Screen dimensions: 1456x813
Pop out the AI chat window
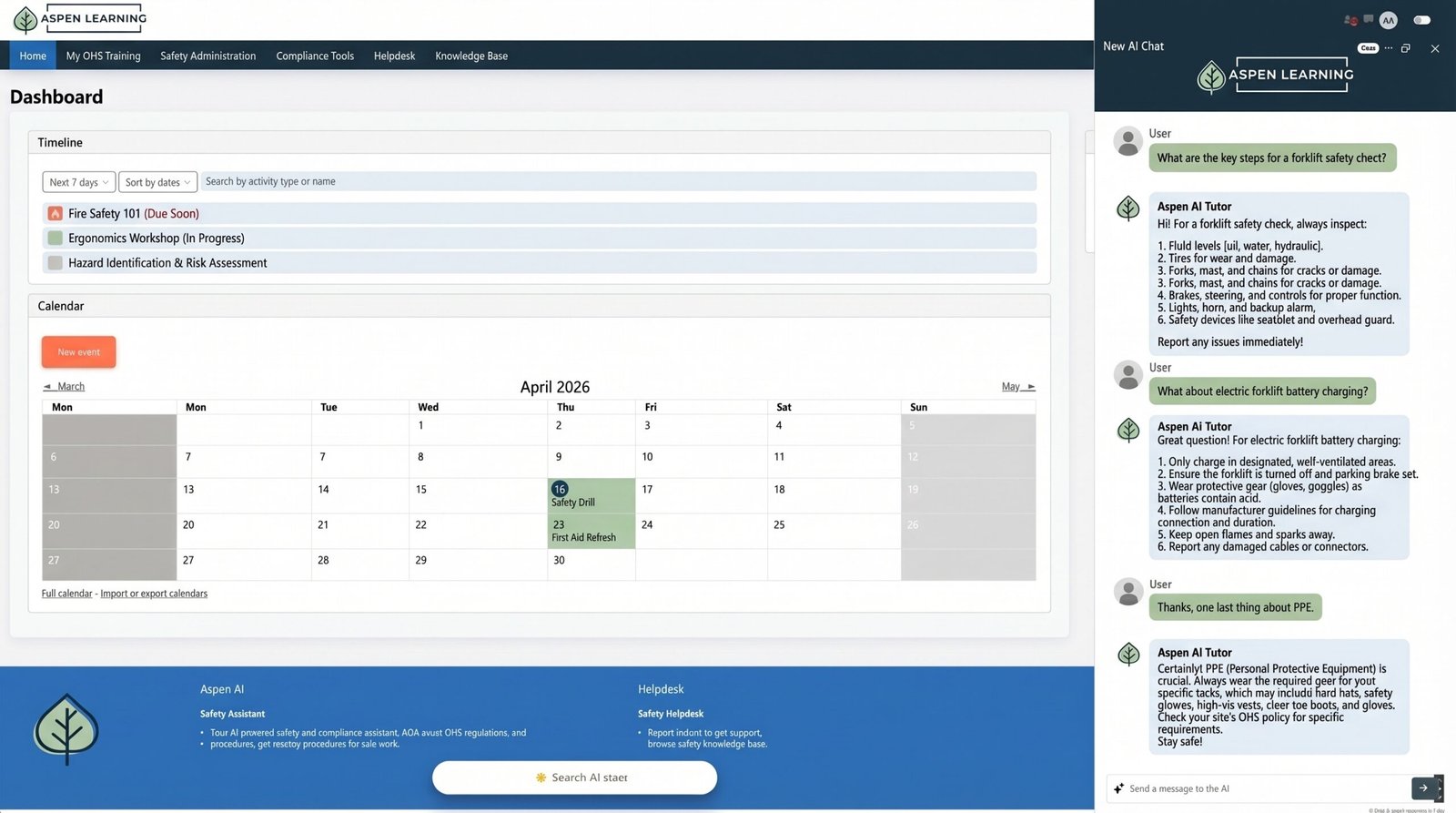(1406, 48)
